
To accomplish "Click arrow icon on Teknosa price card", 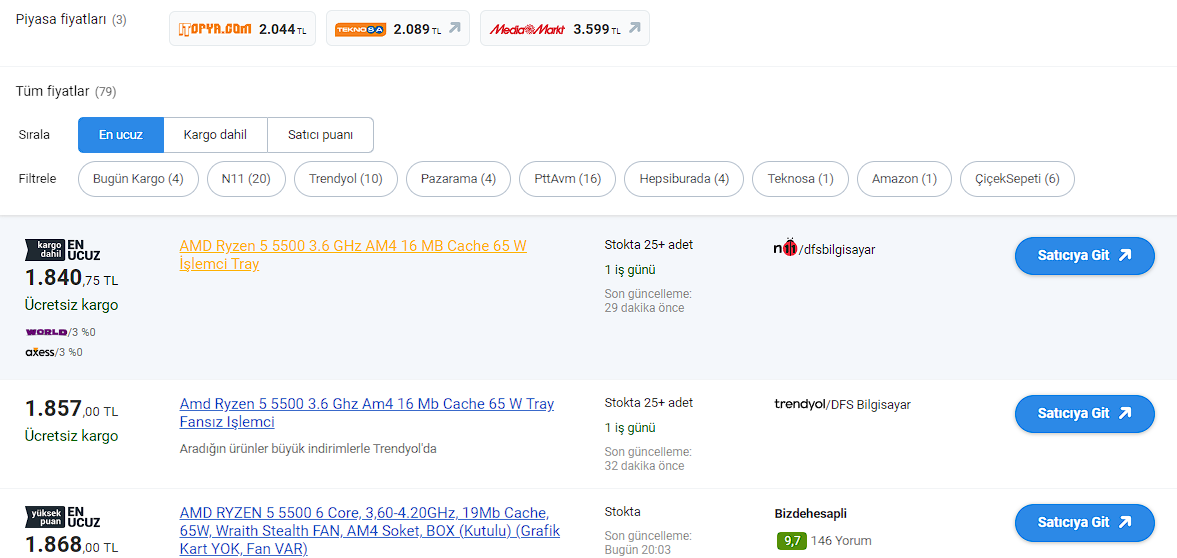I will tap(454, 29).
